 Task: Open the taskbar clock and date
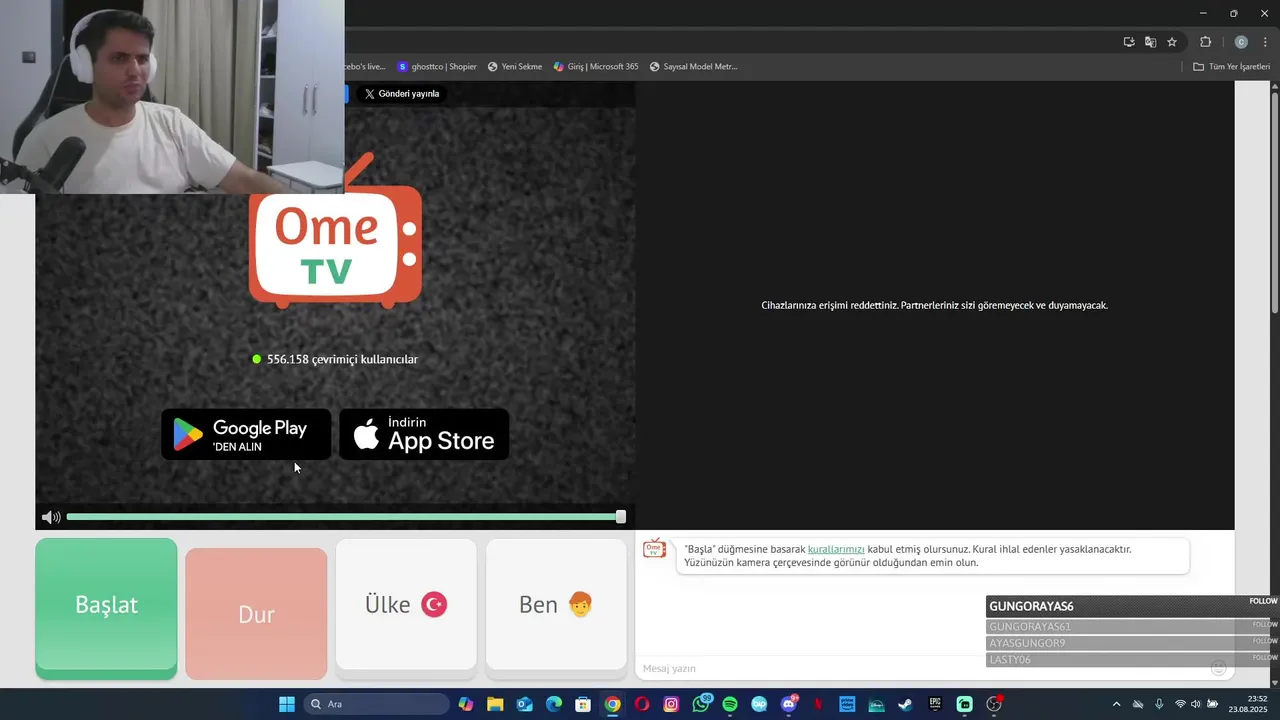click(1248, 704)
